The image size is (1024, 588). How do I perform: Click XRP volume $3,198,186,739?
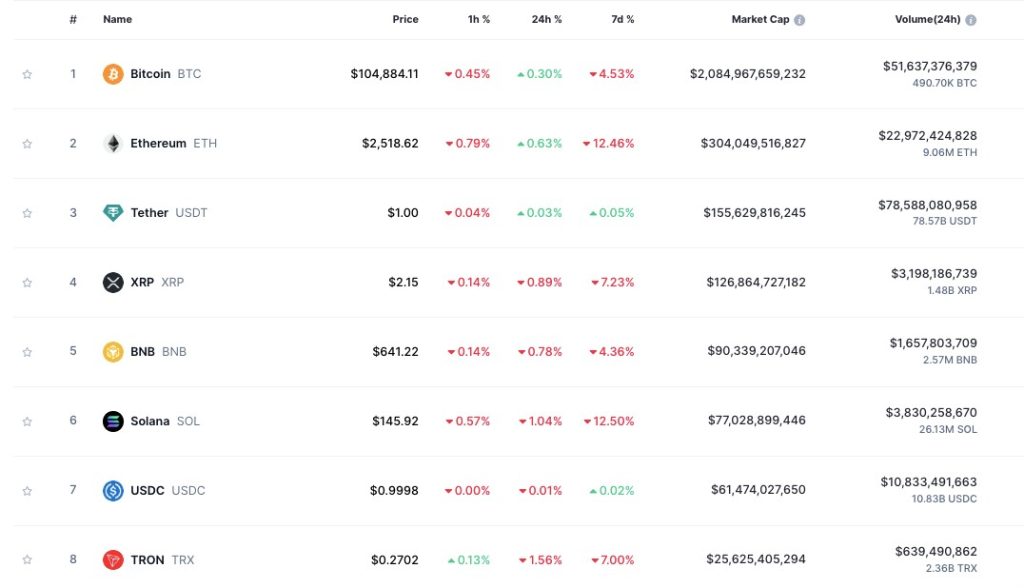(x=934, y=274)
